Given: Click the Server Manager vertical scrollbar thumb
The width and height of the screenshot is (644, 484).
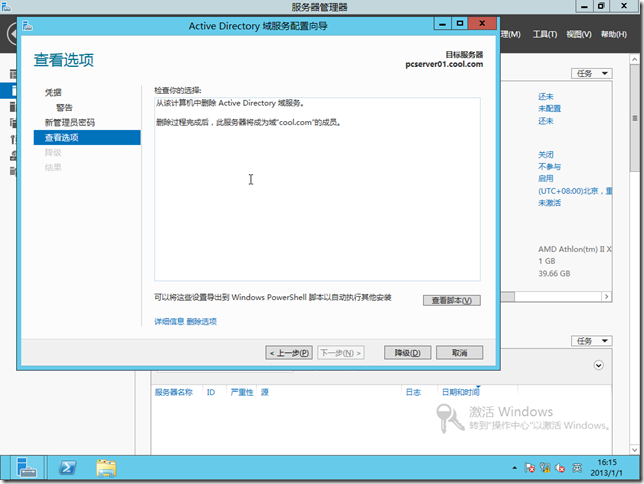Looking at the screenshot, I should 635,118.
